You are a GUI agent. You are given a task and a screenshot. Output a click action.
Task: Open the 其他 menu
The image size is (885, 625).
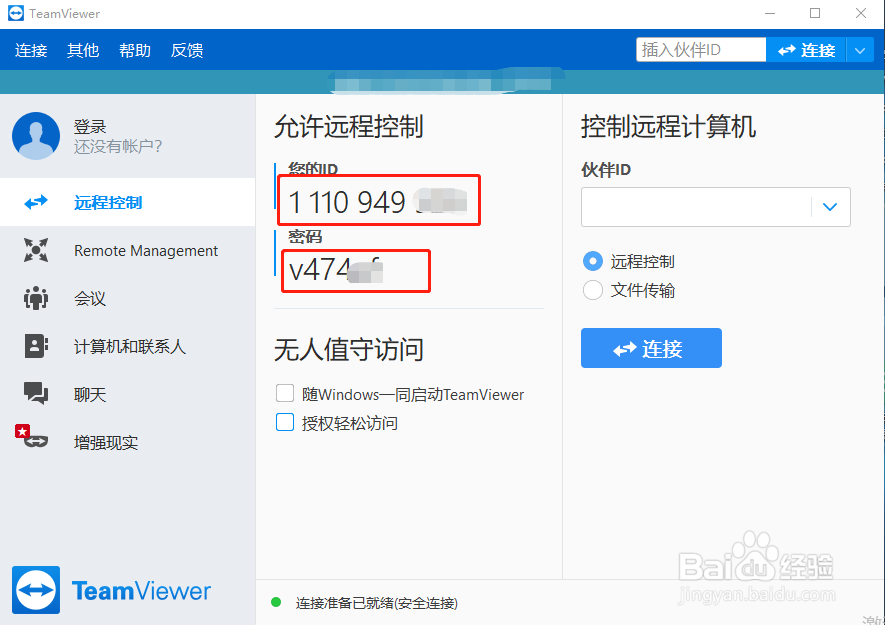(83, 50)
